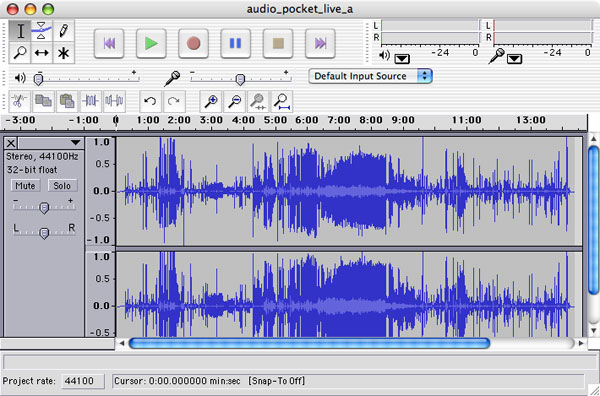Click the Cut scissors icon

20,101
